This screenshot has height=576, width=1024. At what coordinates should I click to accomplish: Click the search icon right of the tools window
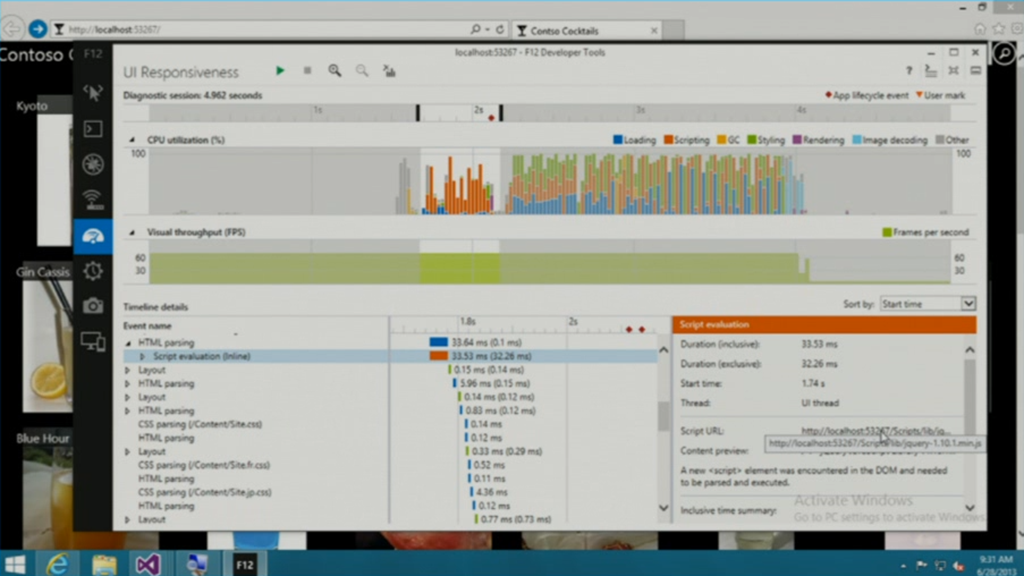(x=1004, y=54)
